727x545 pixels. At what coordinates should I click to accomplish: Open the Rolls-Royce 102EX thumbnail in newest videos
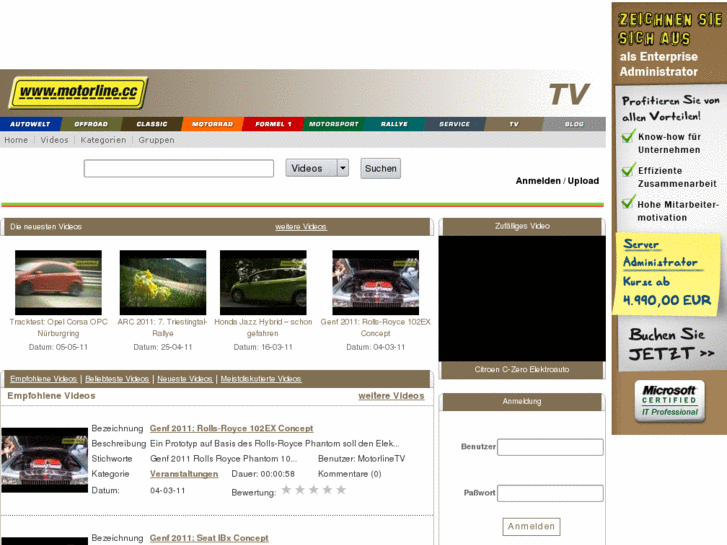click(376, 282)
